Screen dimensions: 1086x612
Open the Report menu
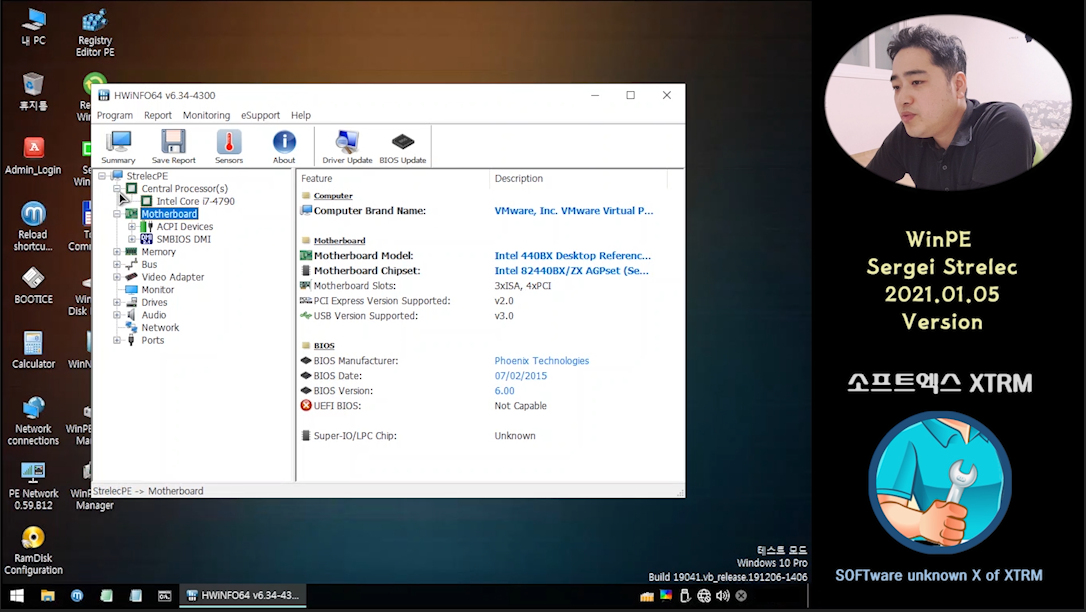click(158, 116)
